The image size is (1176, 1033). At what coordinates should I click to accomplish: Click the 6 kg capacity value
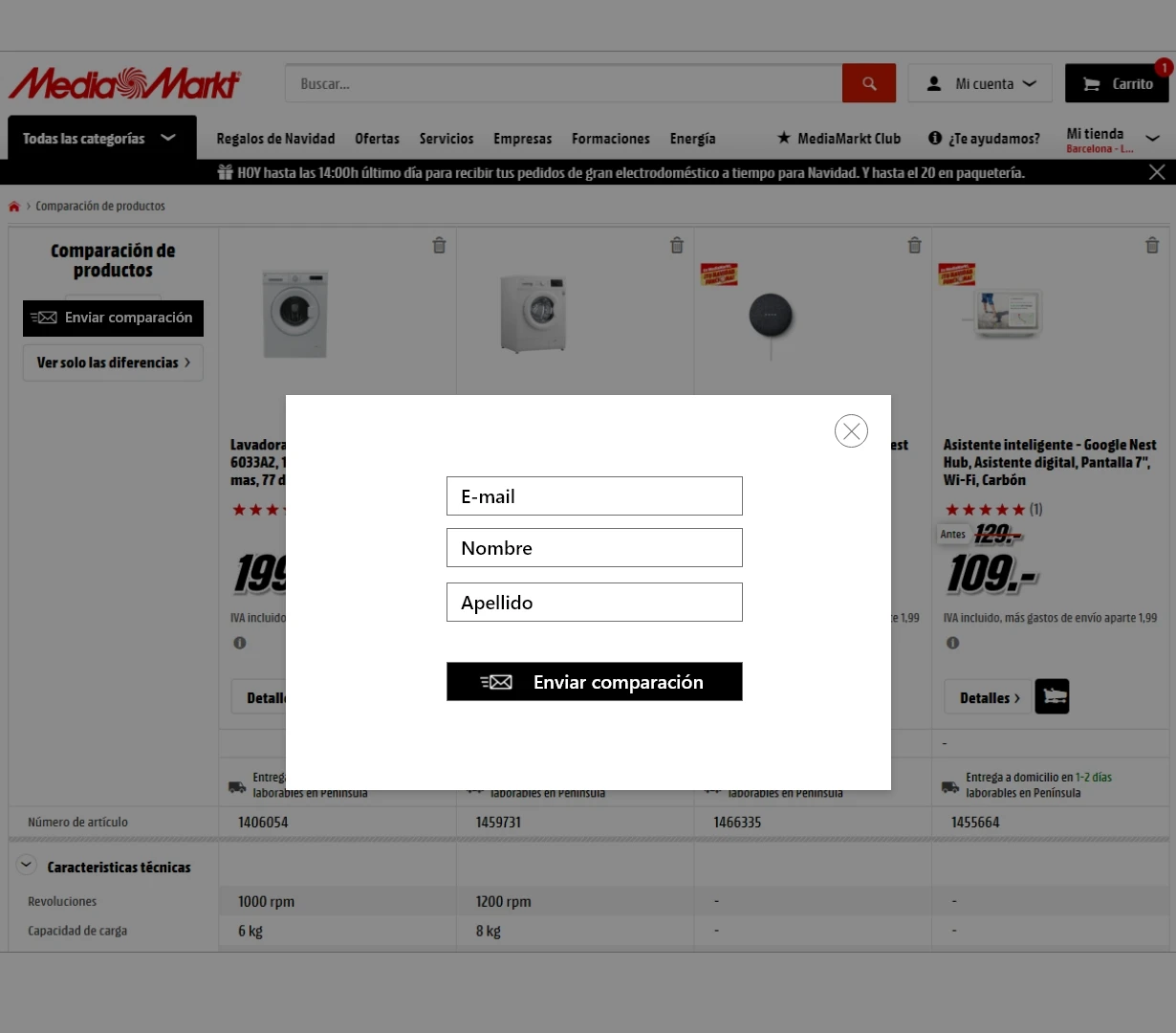(250, 931)
